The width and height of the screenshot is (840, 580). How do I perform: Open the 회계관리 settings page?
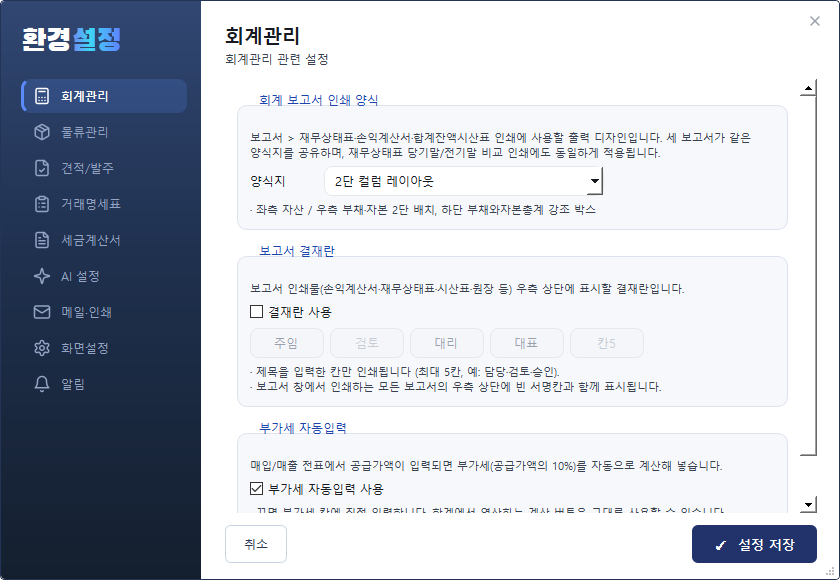click(104, 96)
